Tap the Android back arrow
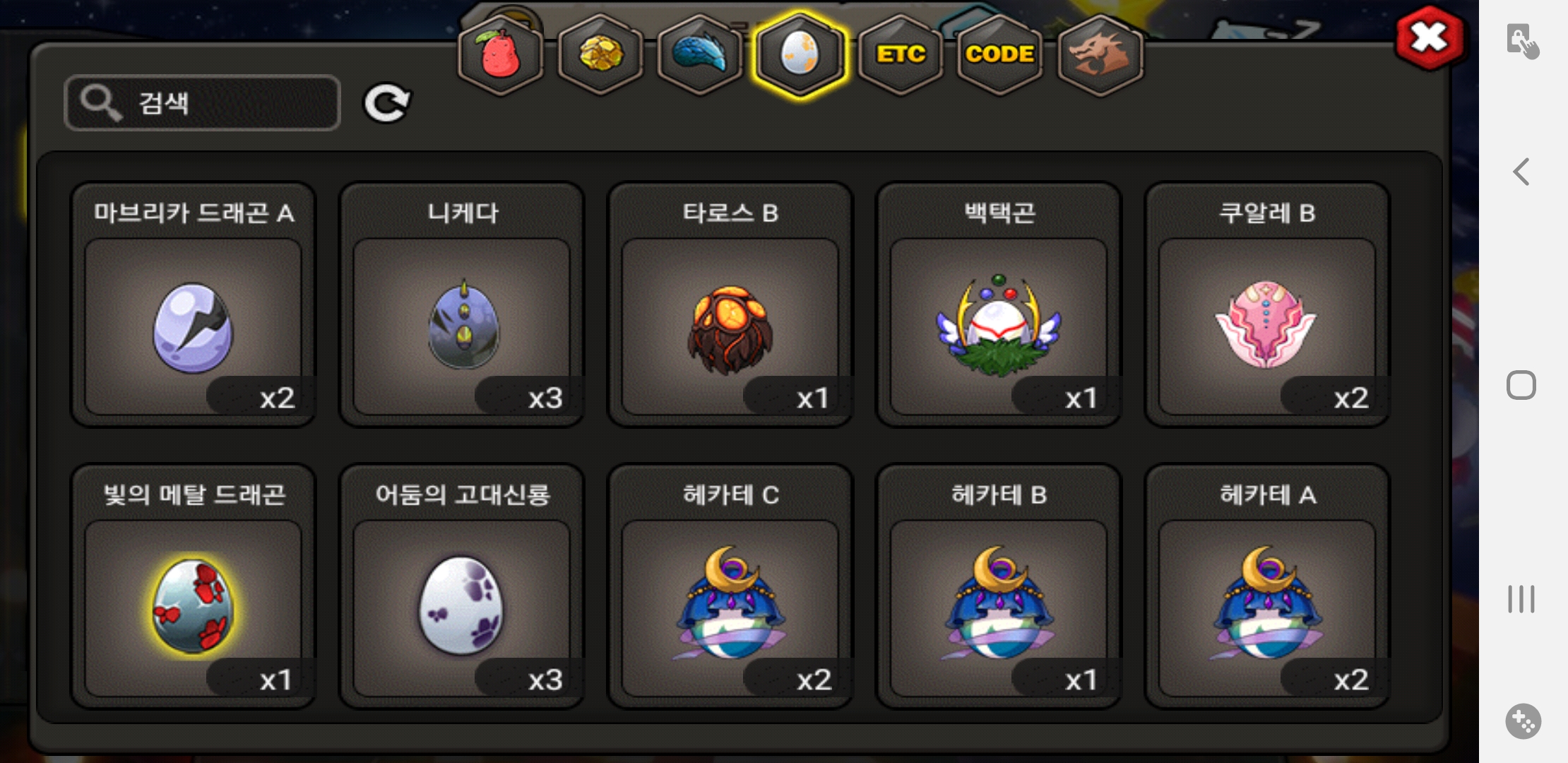The image size is (1568, 763). (x=1521, y=172)
